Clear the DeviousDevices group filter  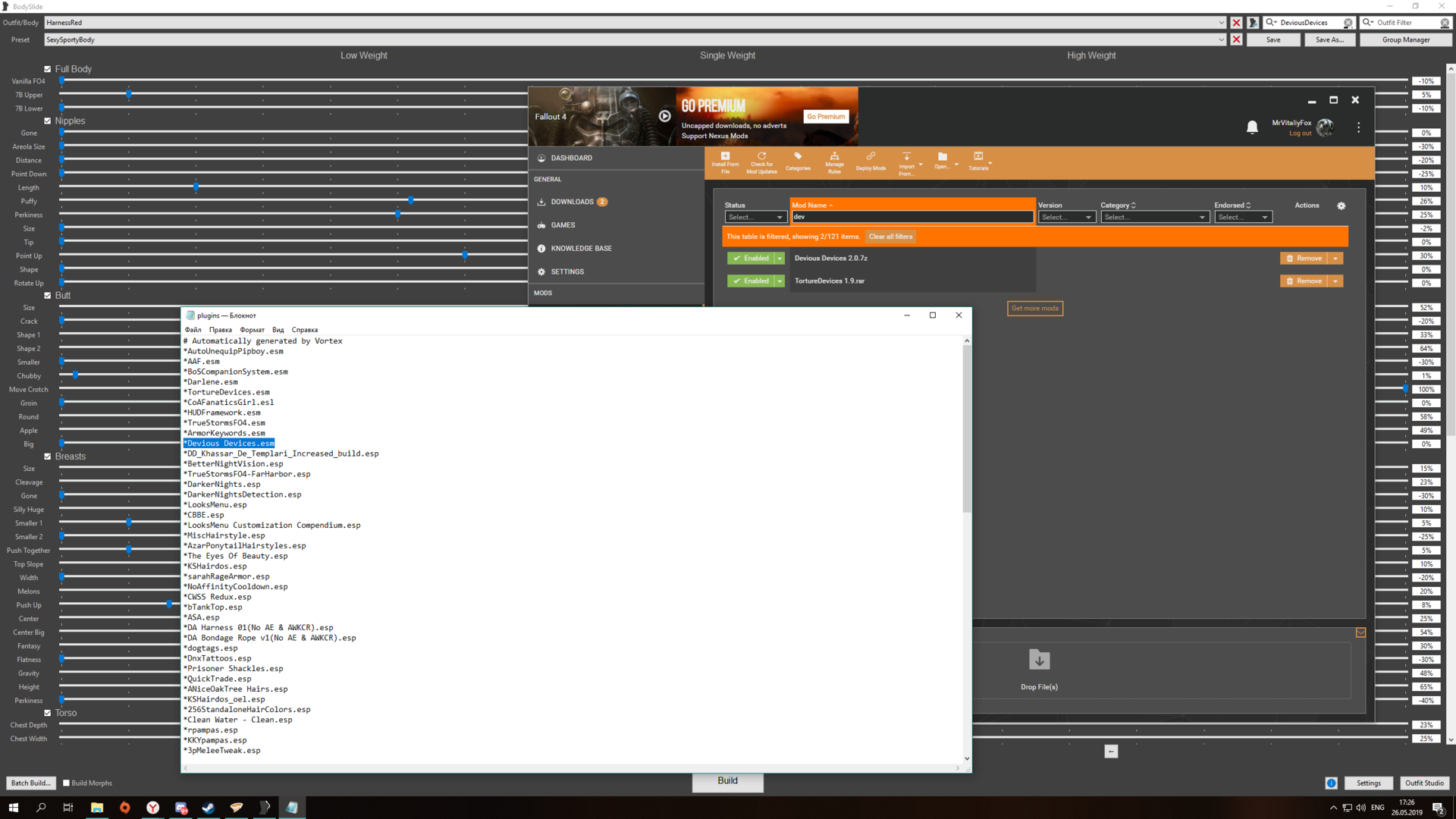point(1348,23)
